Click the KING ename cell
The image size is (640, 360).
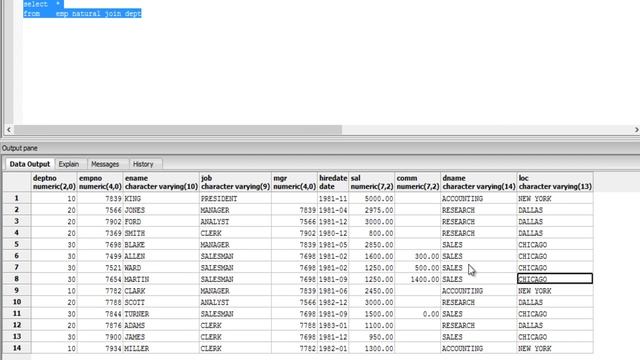click(x=161, y=199)
